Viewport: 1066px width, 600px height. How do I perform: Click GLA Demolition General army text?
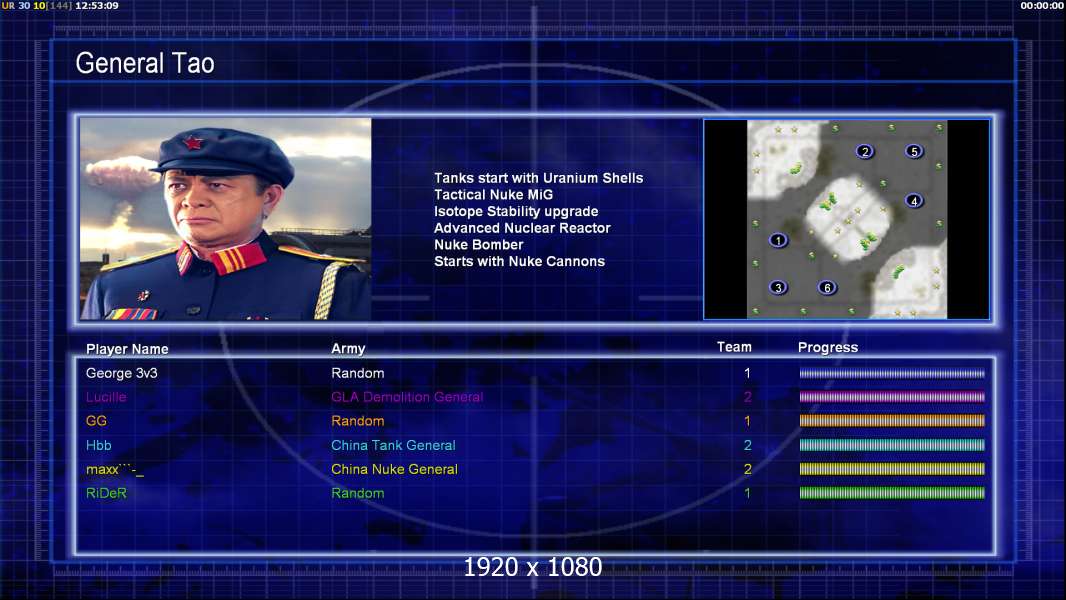pos(407,397)
